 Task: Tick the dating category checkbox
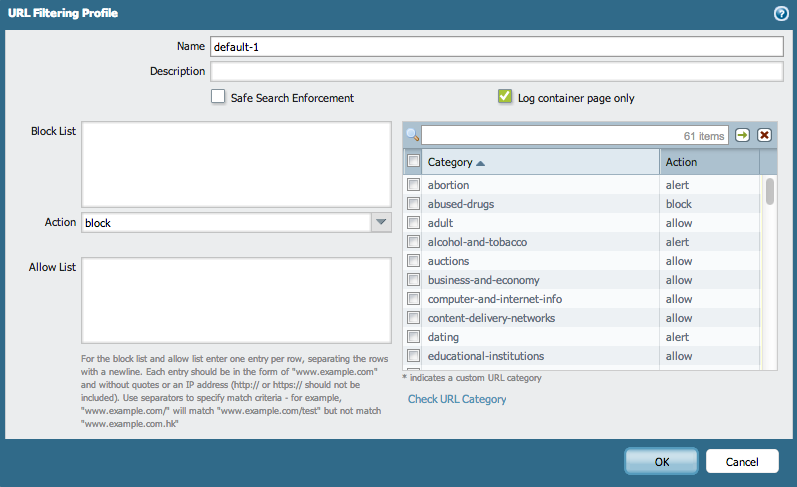[413, 337]
